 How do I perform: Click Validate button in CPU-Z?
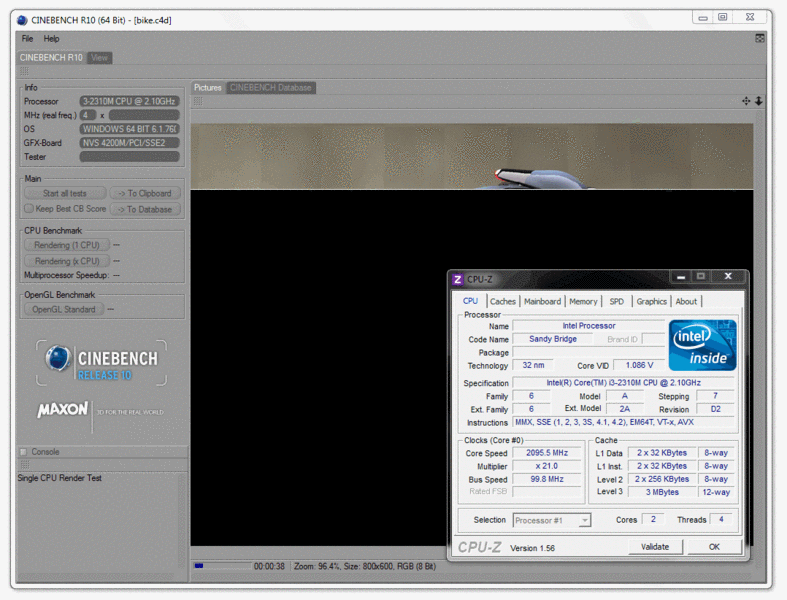(x=655, y=547)
